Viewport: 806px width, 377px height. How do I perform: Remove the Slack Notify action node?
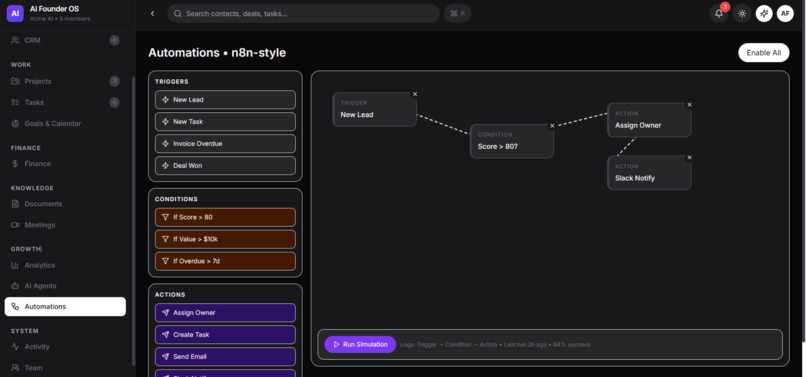tap(689, 157)
